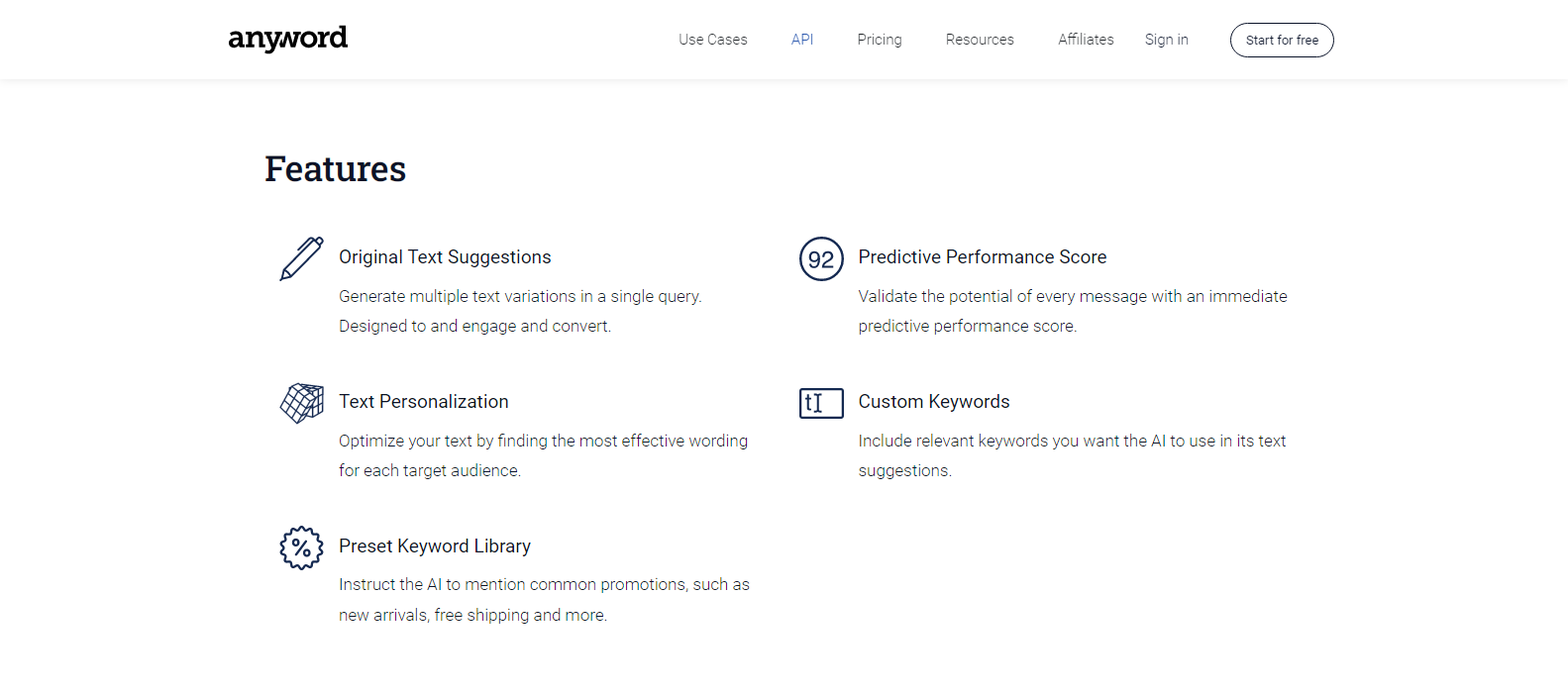Click the Text Personalization title

[424, 401]
